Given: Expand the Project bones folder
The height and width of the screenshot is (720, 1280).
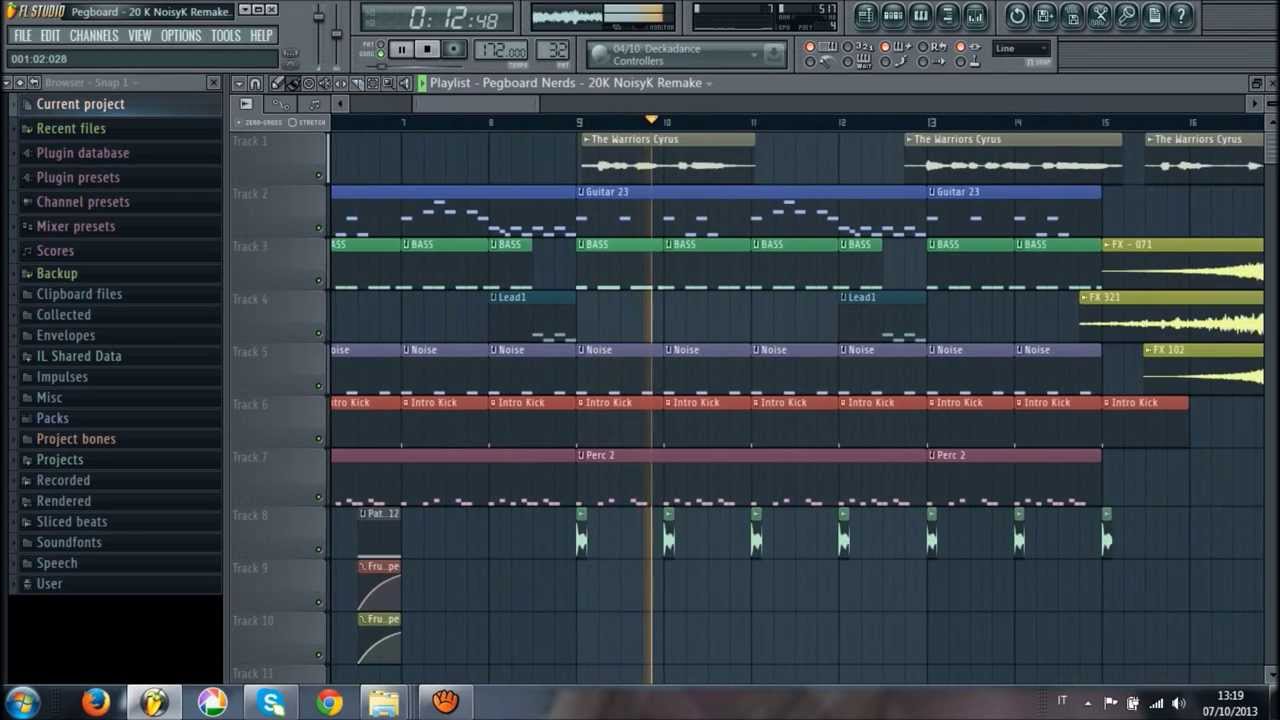Looking at the screenshot, I should [75, 439].
